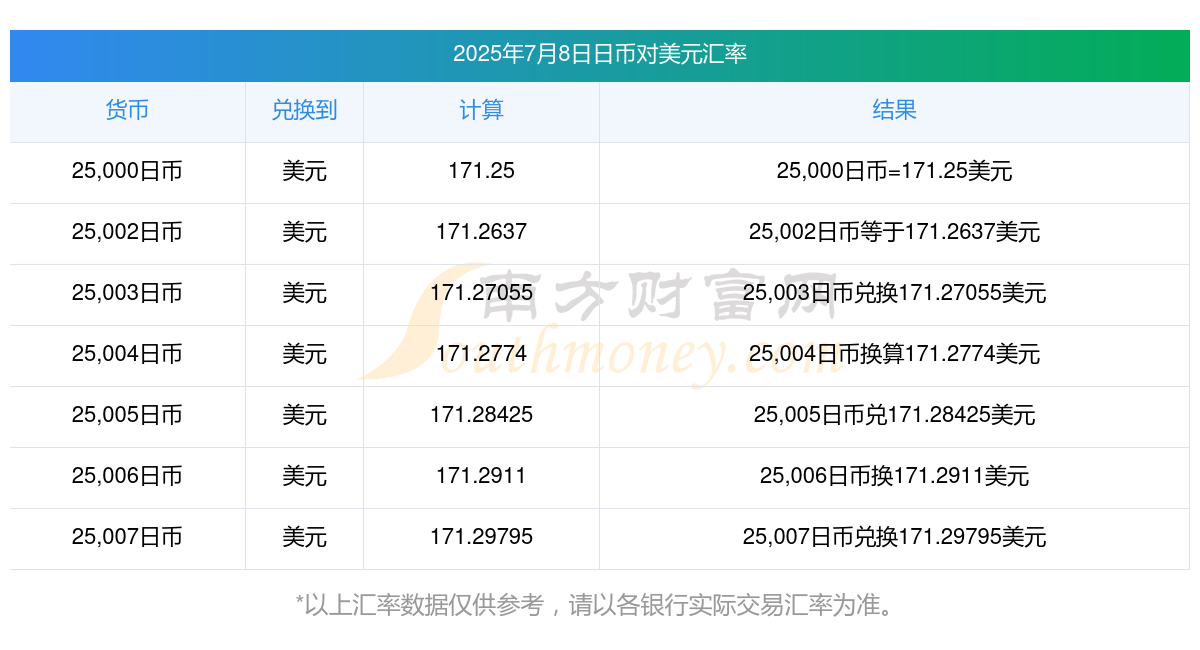This screenshot has width=1200, height=650.
Task: Select the calculated value 171.28425
Action: click(x=481, y=415)
